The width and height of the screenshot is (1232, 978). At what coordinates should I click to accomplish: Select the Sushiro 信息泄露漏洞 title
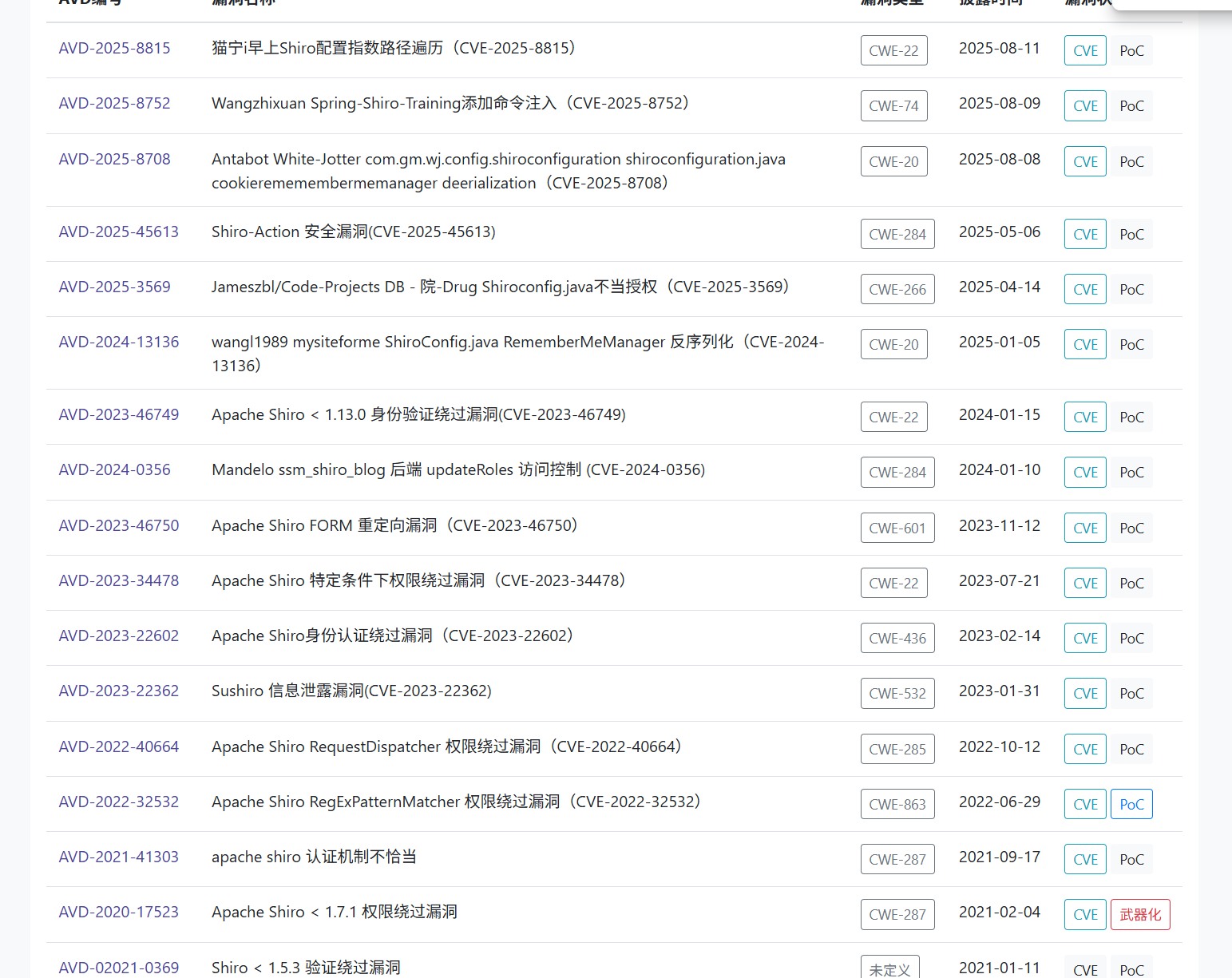[x=351, y=691]
